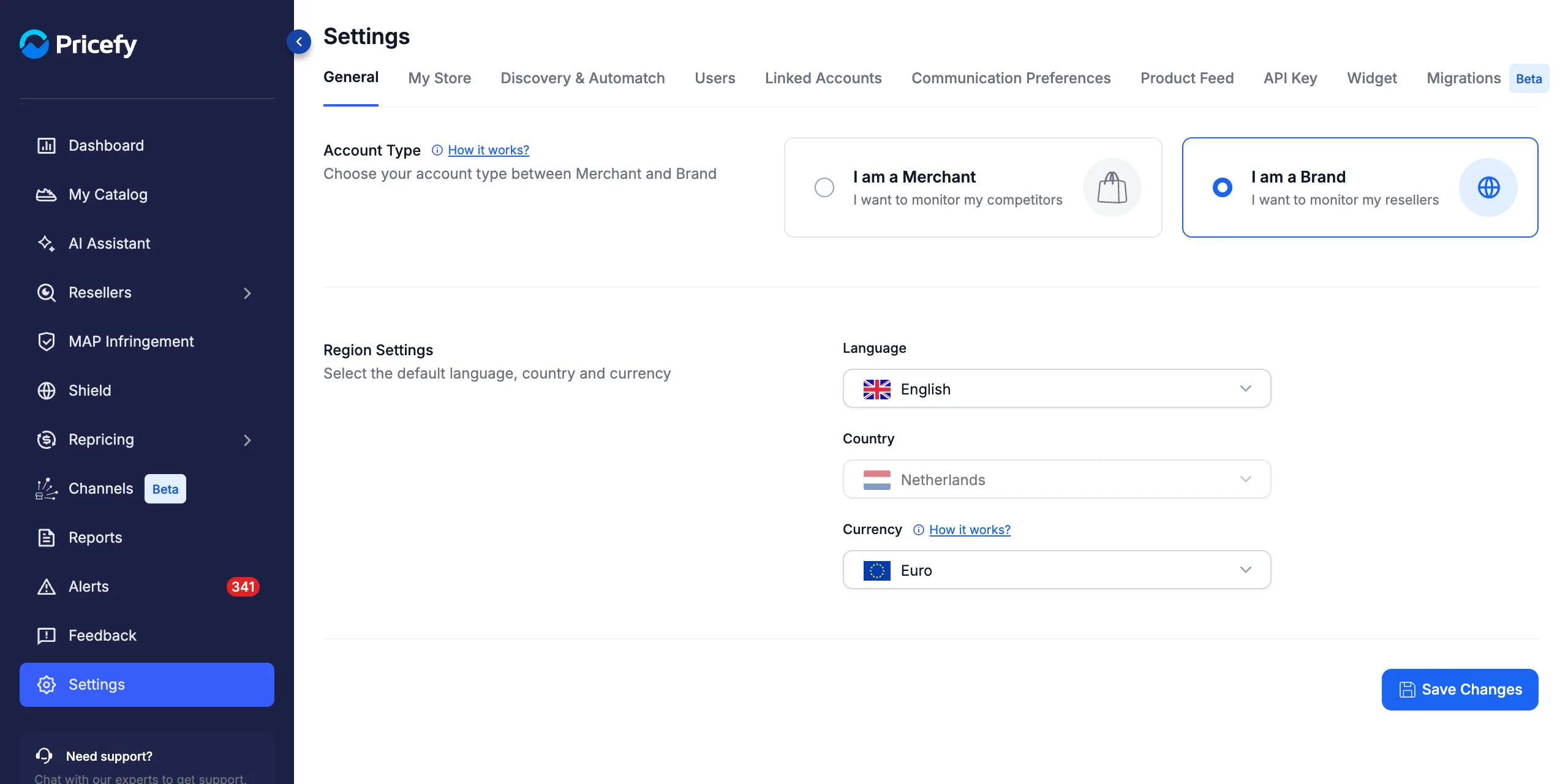The width and height of the screenshot is (1568, 784).
Task: Switch to the My Store tab
Action: click(x=440, y=78)
